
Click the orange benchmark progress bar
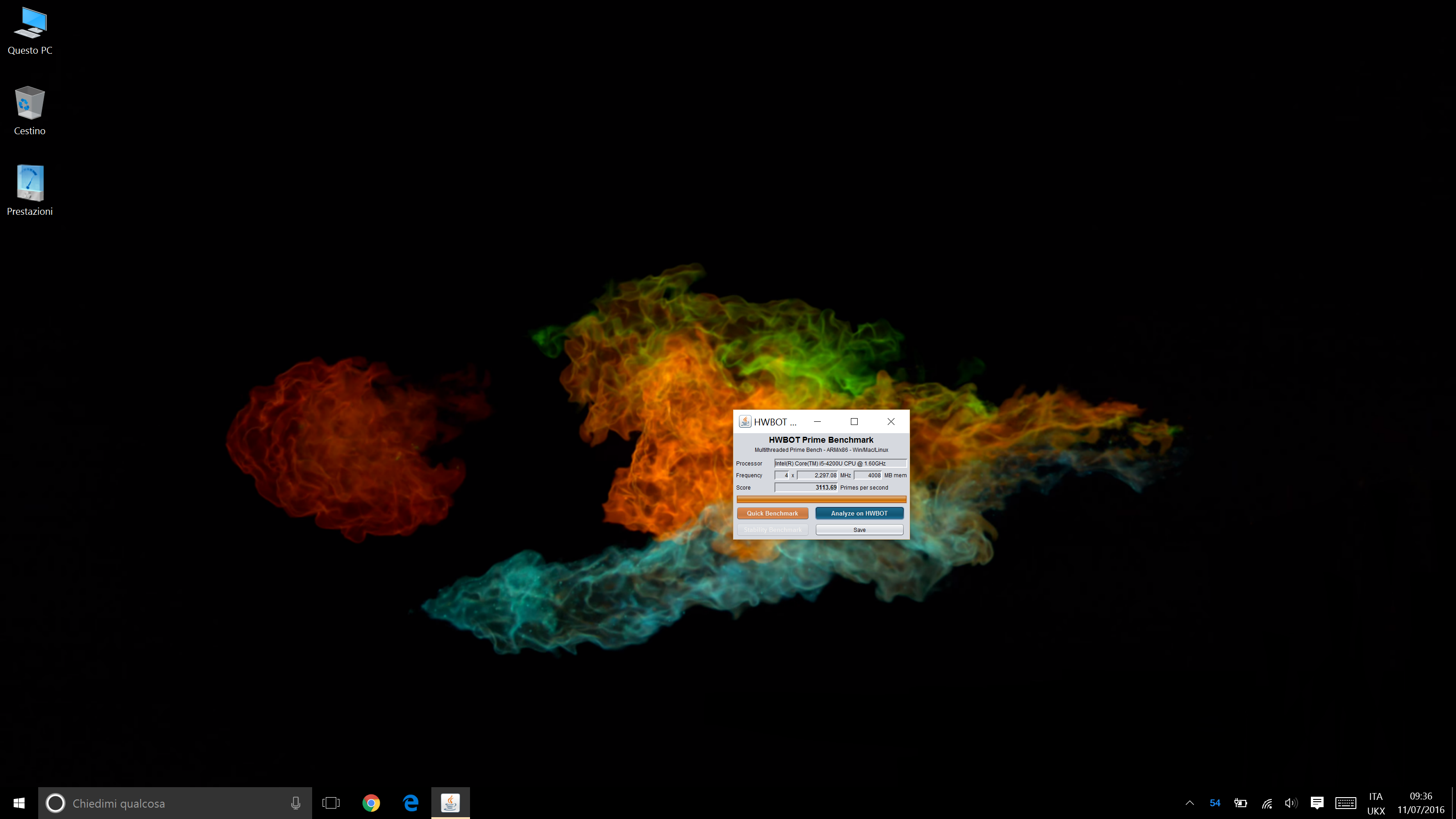821,499
